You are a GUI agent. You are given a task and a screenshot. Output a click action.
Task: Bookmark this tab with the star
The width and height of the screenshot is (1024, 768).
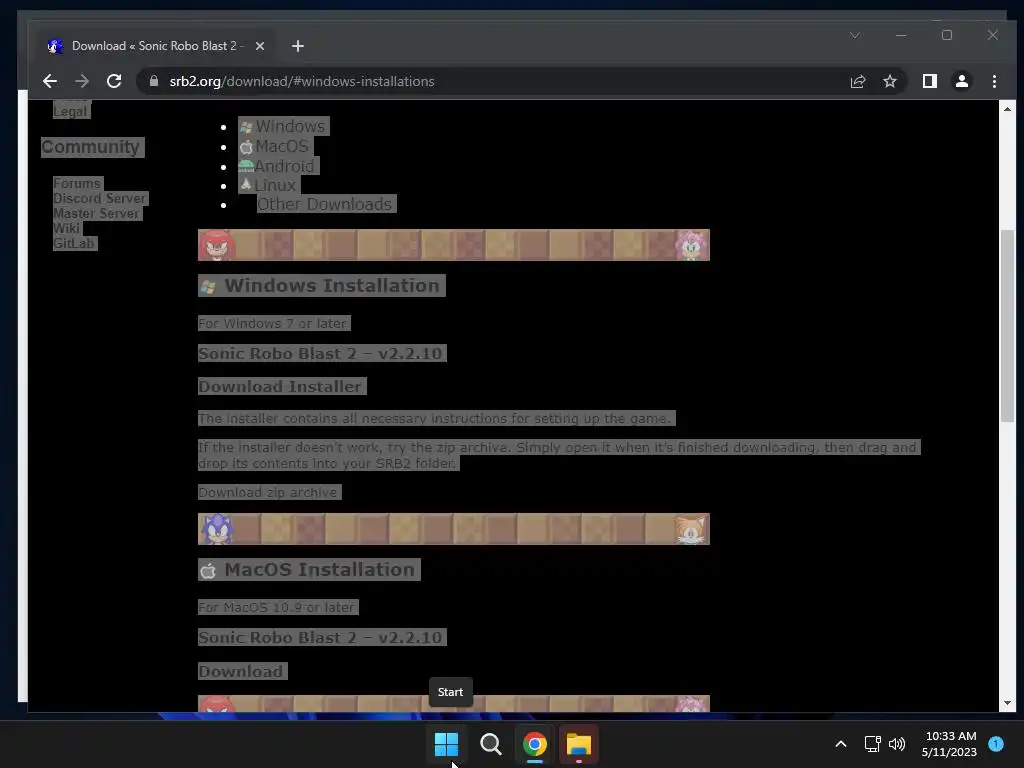pos(889,81)
